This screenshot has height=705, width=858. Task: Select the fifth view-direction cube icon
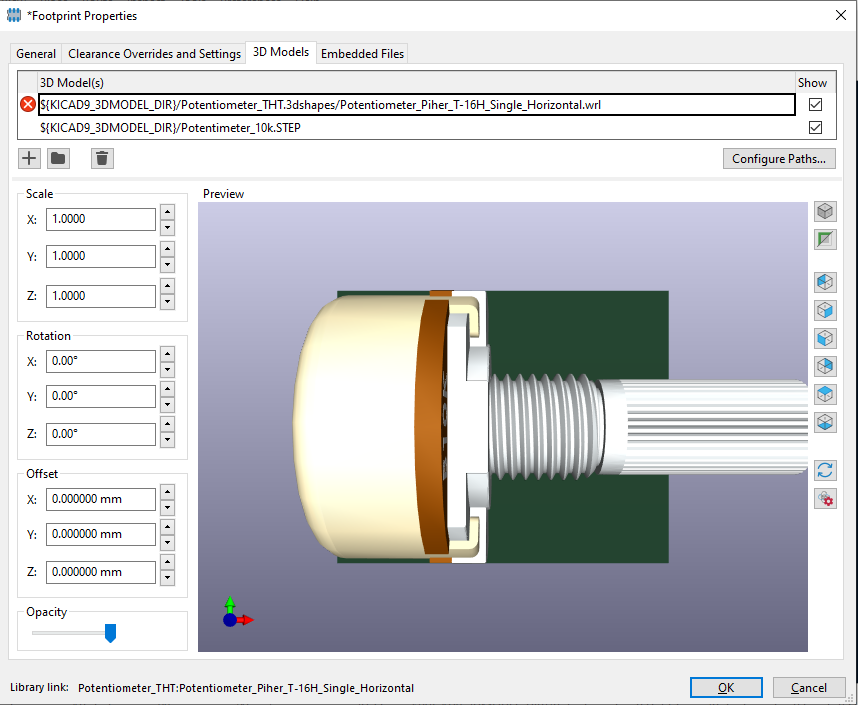click(x=825, y=394)
